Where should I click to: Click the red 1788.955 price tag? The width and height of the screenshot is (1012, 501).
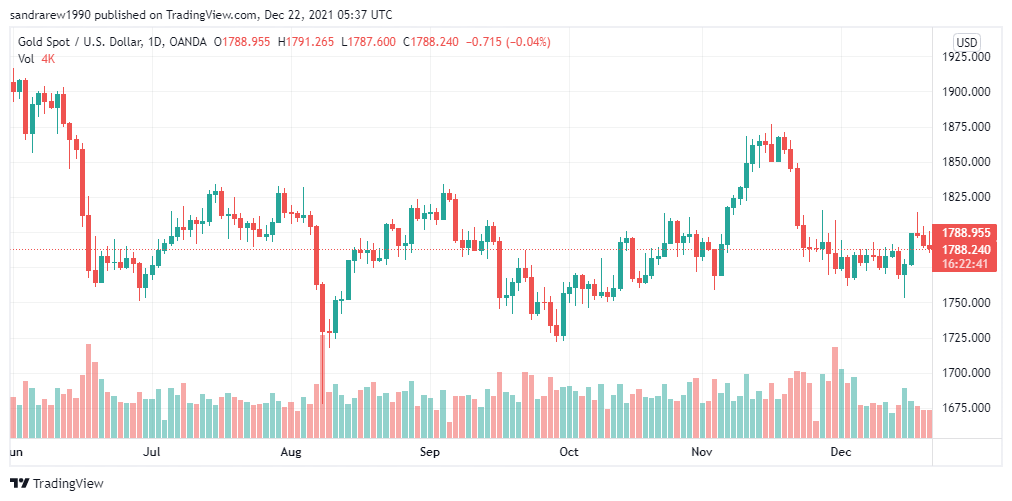966,232
